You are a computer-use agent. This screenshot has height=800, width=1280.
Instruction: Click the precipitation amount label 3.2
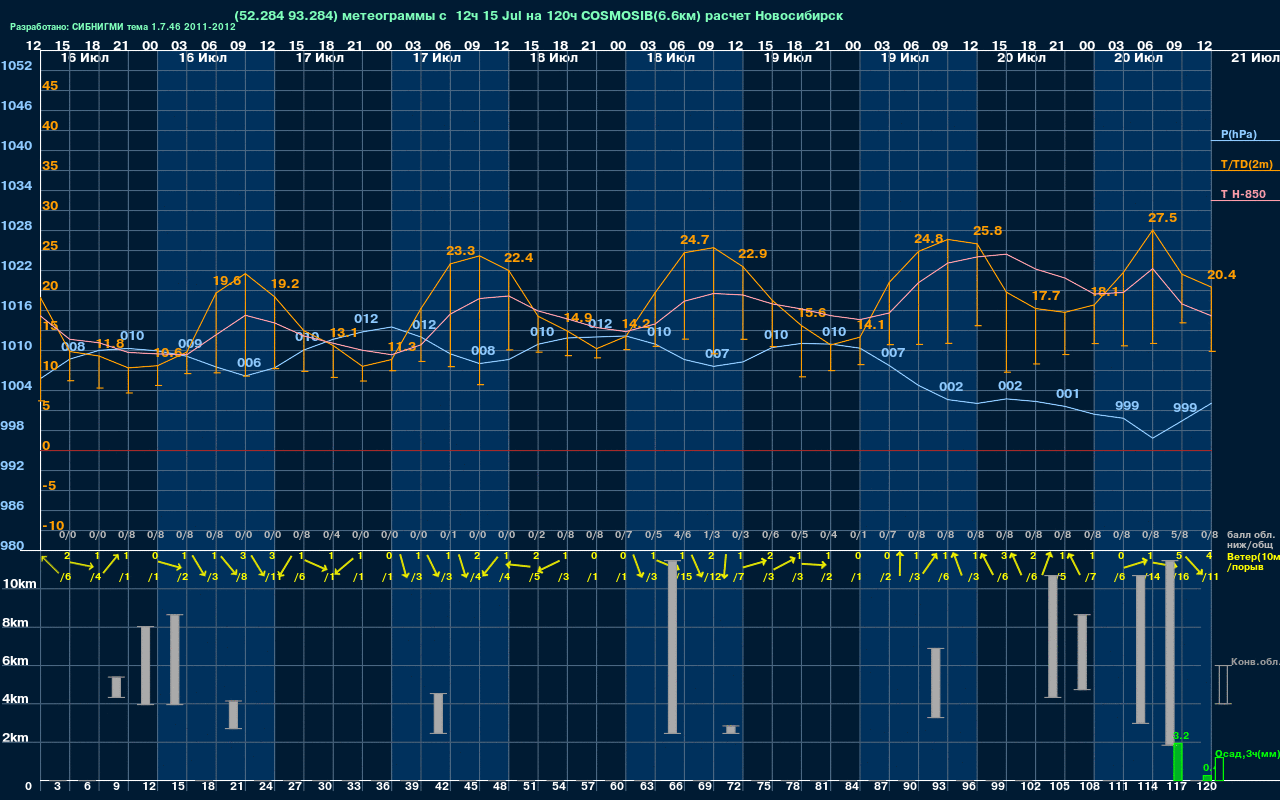coord(1181,736)
